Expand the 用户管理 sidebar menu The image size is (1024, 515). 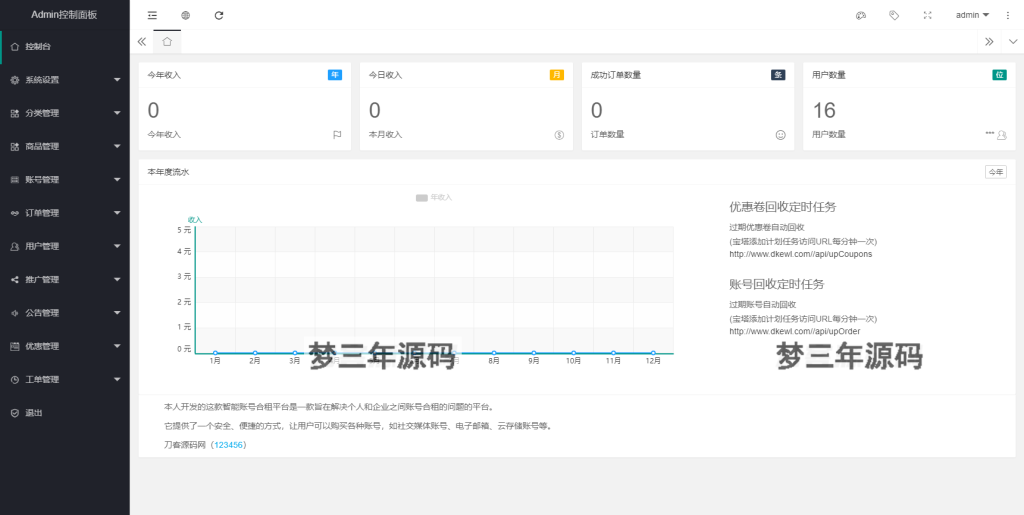pyautogui.click(x=65, y=246)
